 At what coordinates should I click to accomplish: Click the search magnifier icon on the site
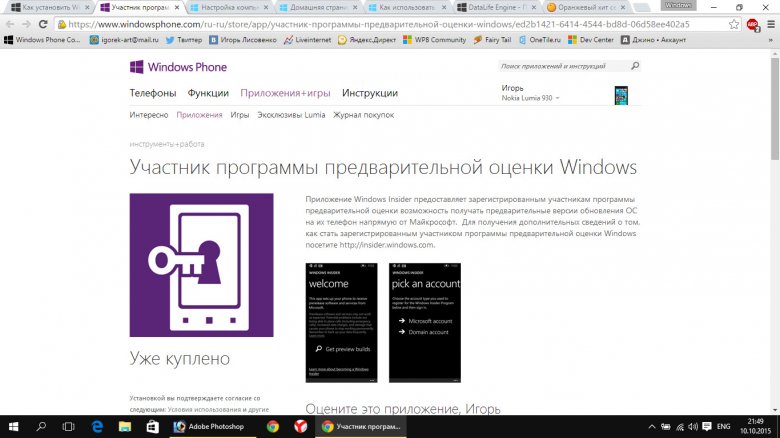[635, 66]
